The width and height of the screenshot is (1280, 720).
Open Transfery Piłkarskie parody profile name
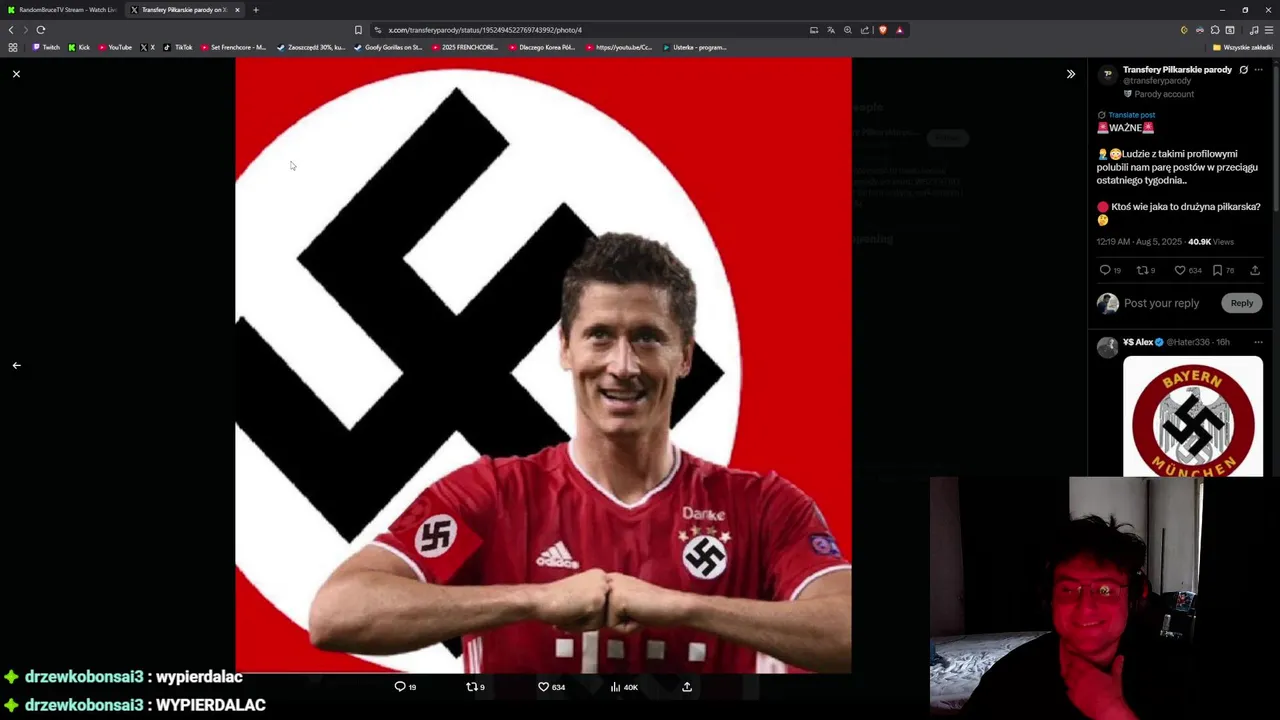click(1177, 70)
